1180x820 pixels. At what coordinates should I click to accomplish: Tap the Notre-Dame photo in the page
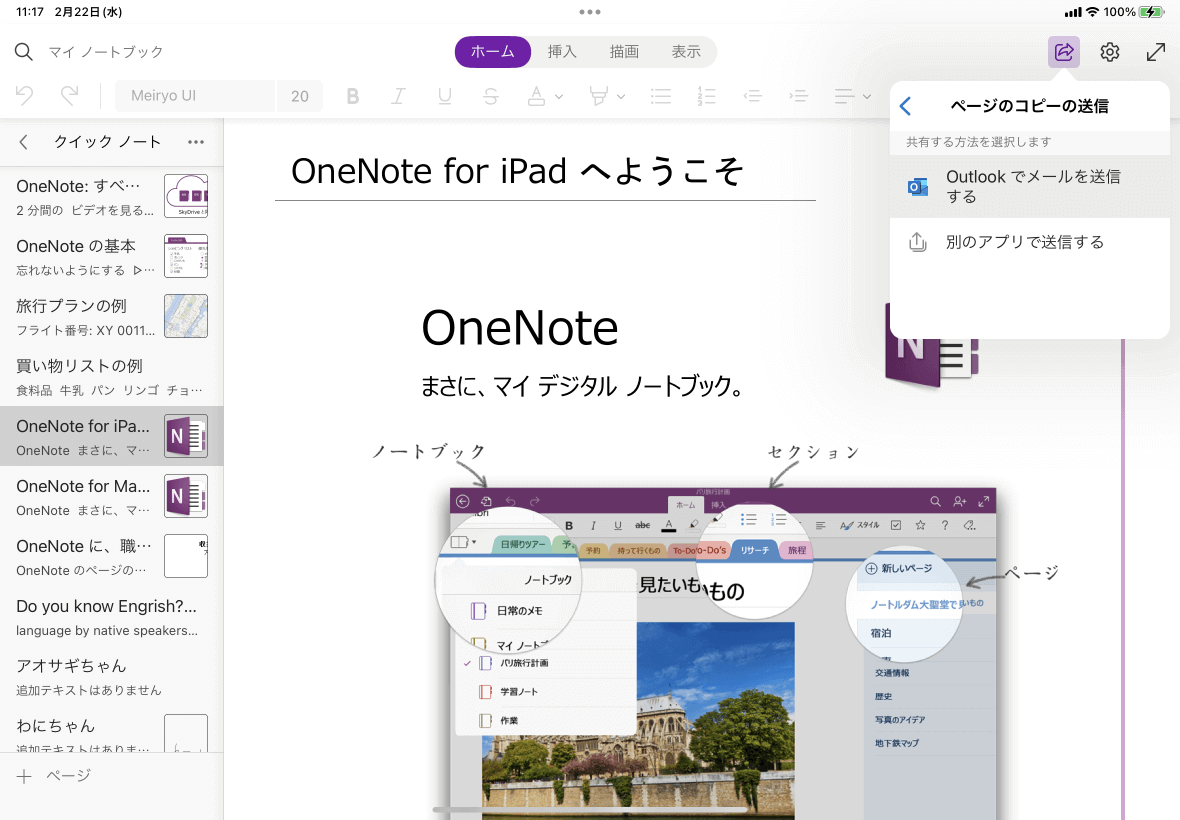[x=638, y=720]
